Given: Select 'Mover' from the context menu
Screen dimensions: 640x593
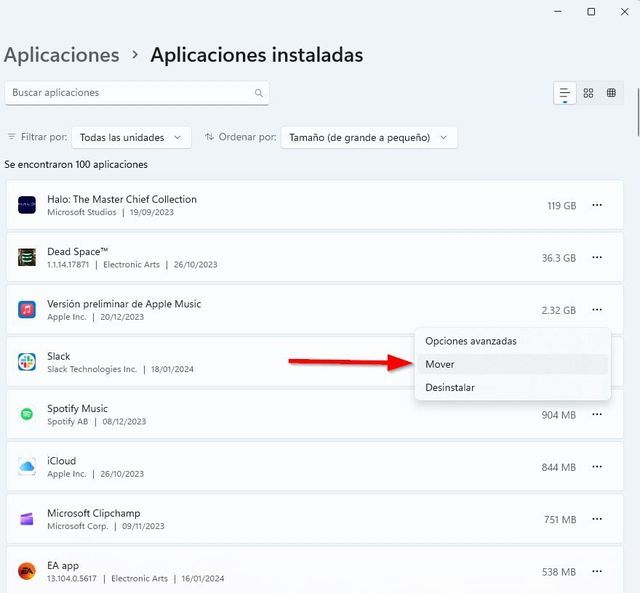Looking at the screenshot, I should (440, 364).
